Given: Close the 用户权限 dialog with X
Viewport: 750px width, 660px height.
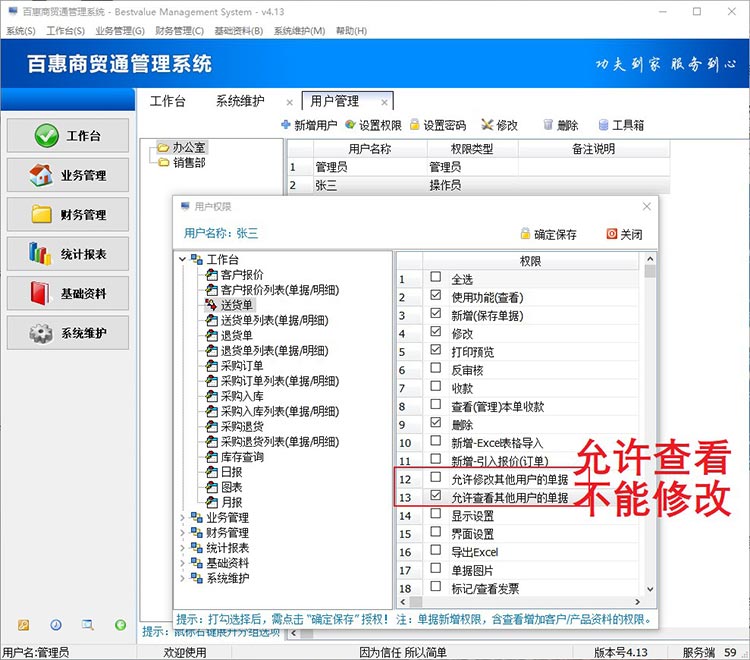Looking at the screenshot, I should click(647, 206).
